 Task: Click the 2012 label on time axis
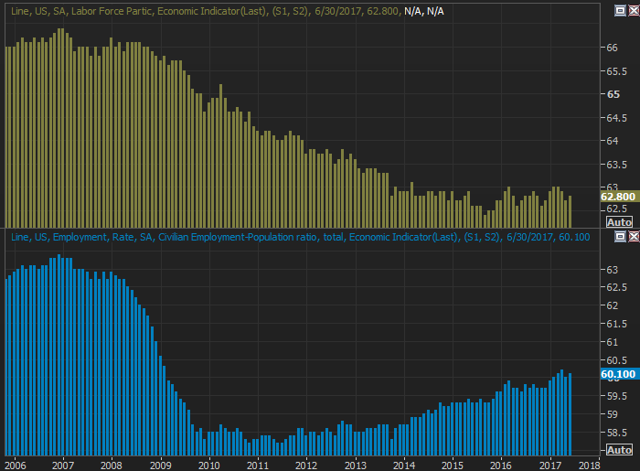pos(306,465)
